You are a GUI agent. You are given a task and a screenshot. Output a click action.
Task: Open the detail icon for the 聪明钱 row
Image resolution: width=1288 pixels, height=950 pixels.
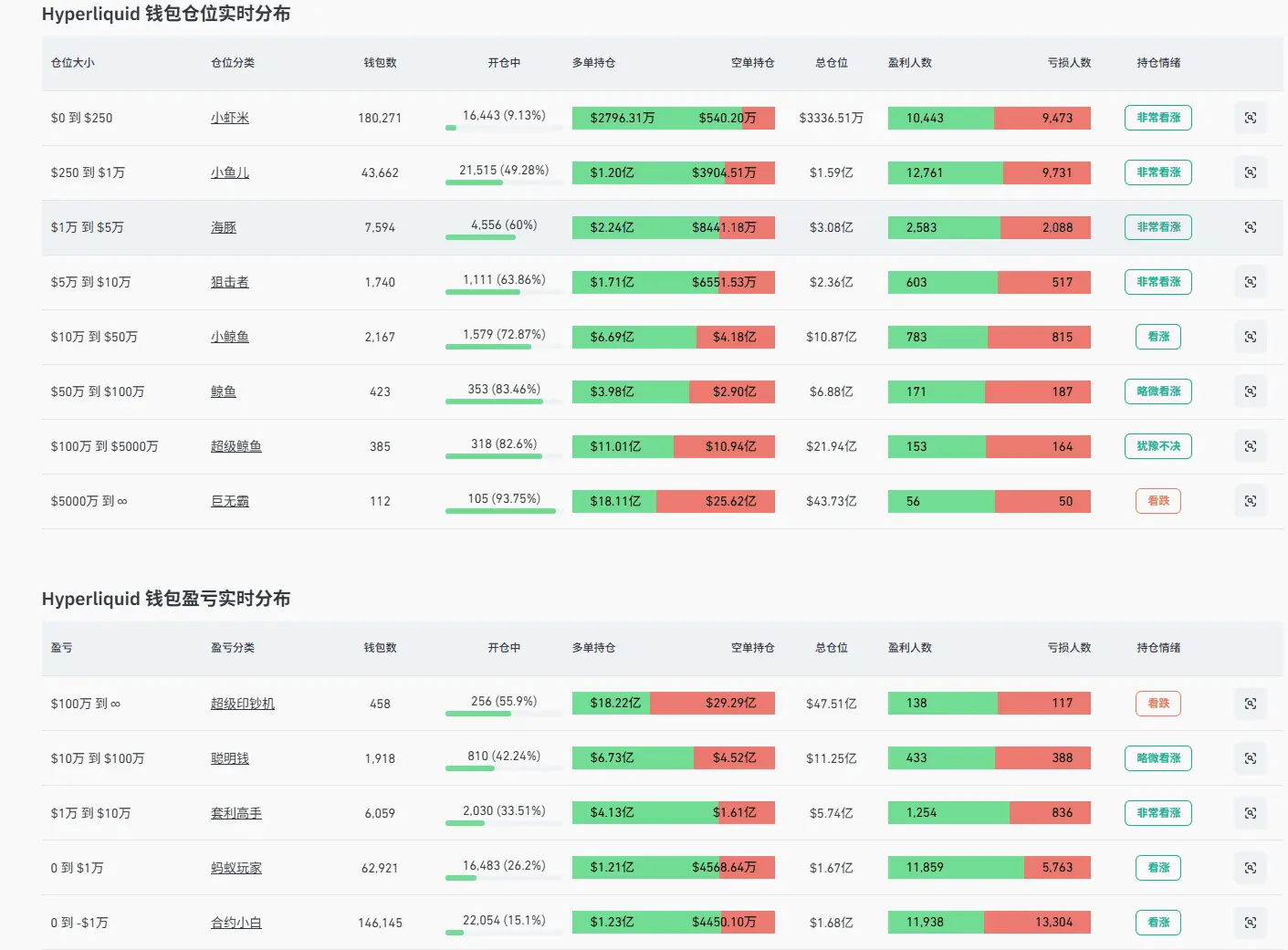(1251, 758)
